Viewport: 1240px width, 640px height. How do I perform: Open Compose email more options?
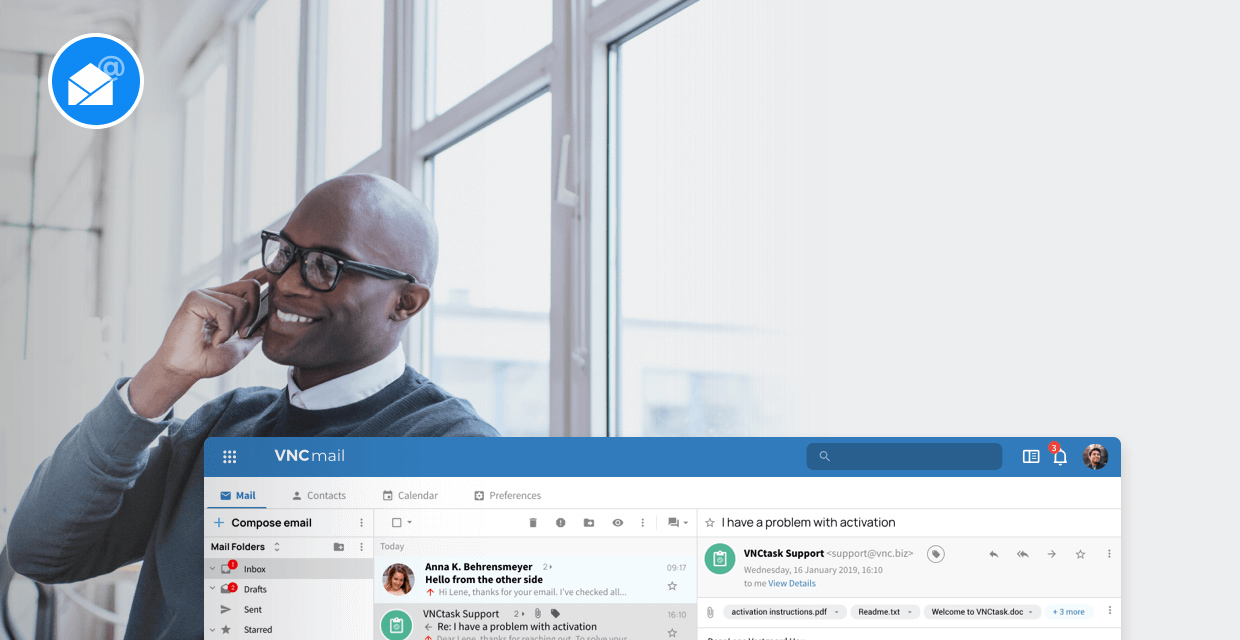[x=361, y=522]
